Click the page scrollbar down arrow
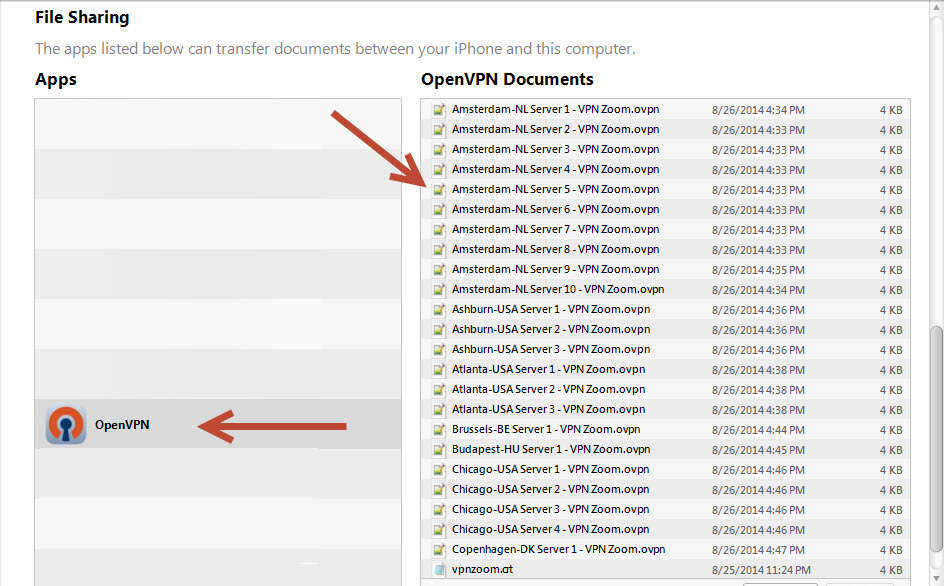This screenshot has height=586, width=944. coord(936,579)
